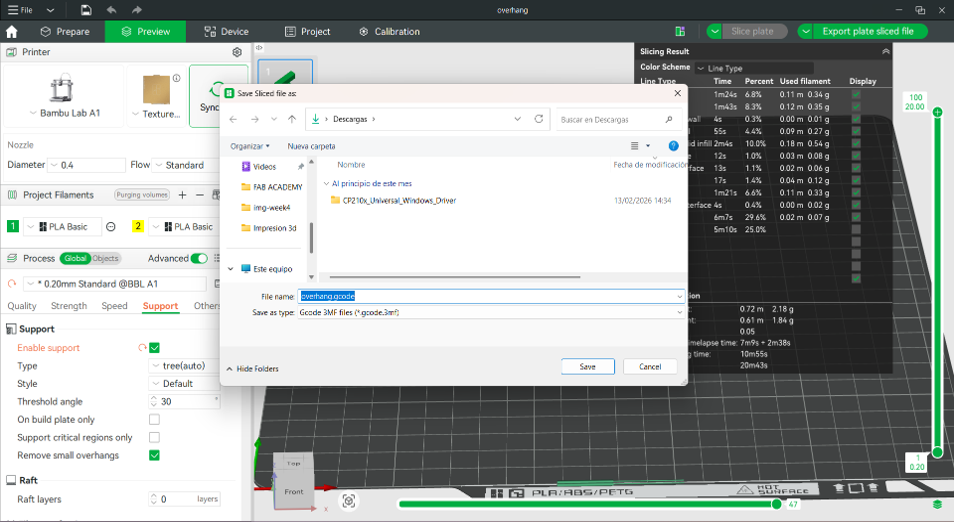954x522 pixels.
Task: Click Nueva carpeta button
Action: [312, 146]
